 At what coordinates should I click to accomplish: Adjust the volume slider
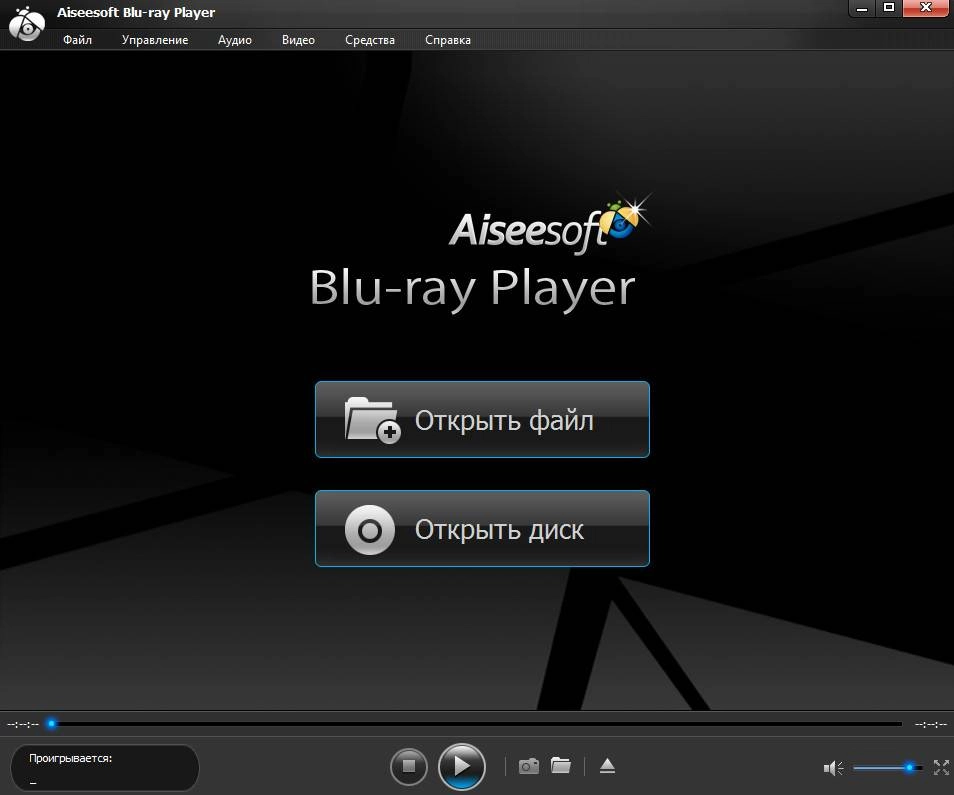point(888,768)
